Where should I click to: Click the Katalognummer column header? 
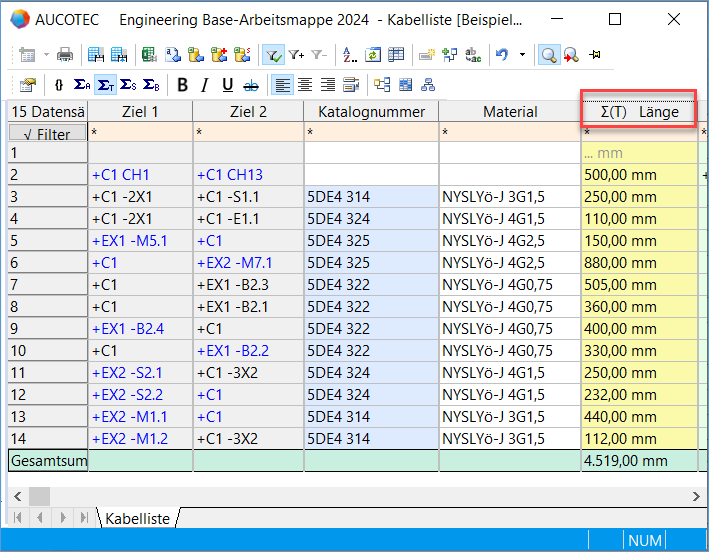pos(371,112)
